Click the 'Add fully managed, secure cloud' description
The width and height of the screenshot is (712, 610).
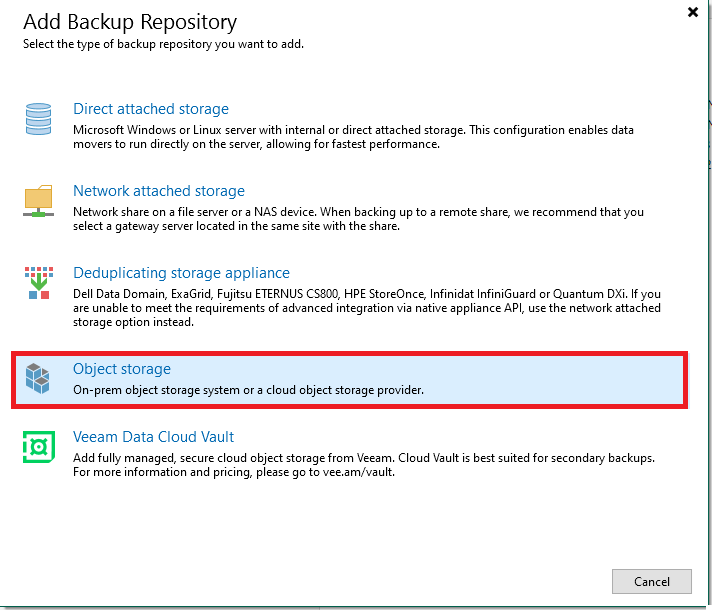click(x=364, y=465)
